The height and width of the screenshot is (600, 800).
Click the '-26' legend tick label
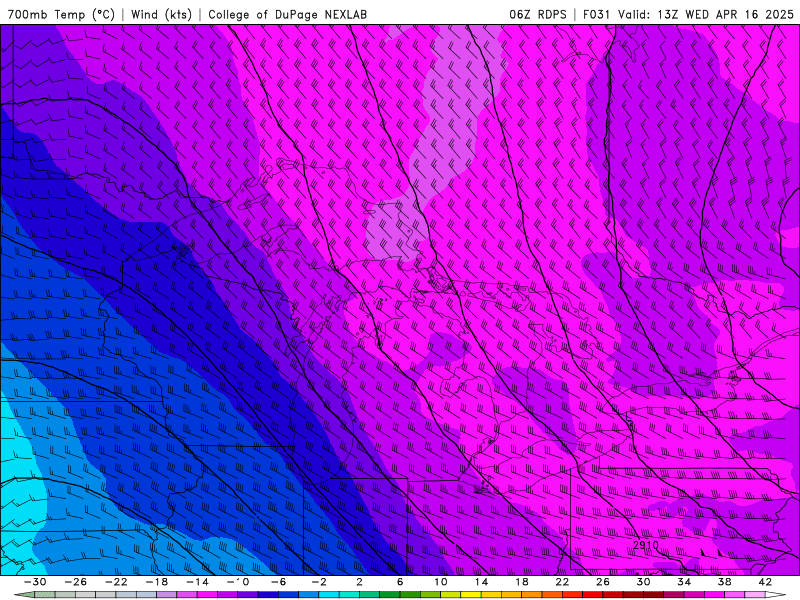click(76, 582)
